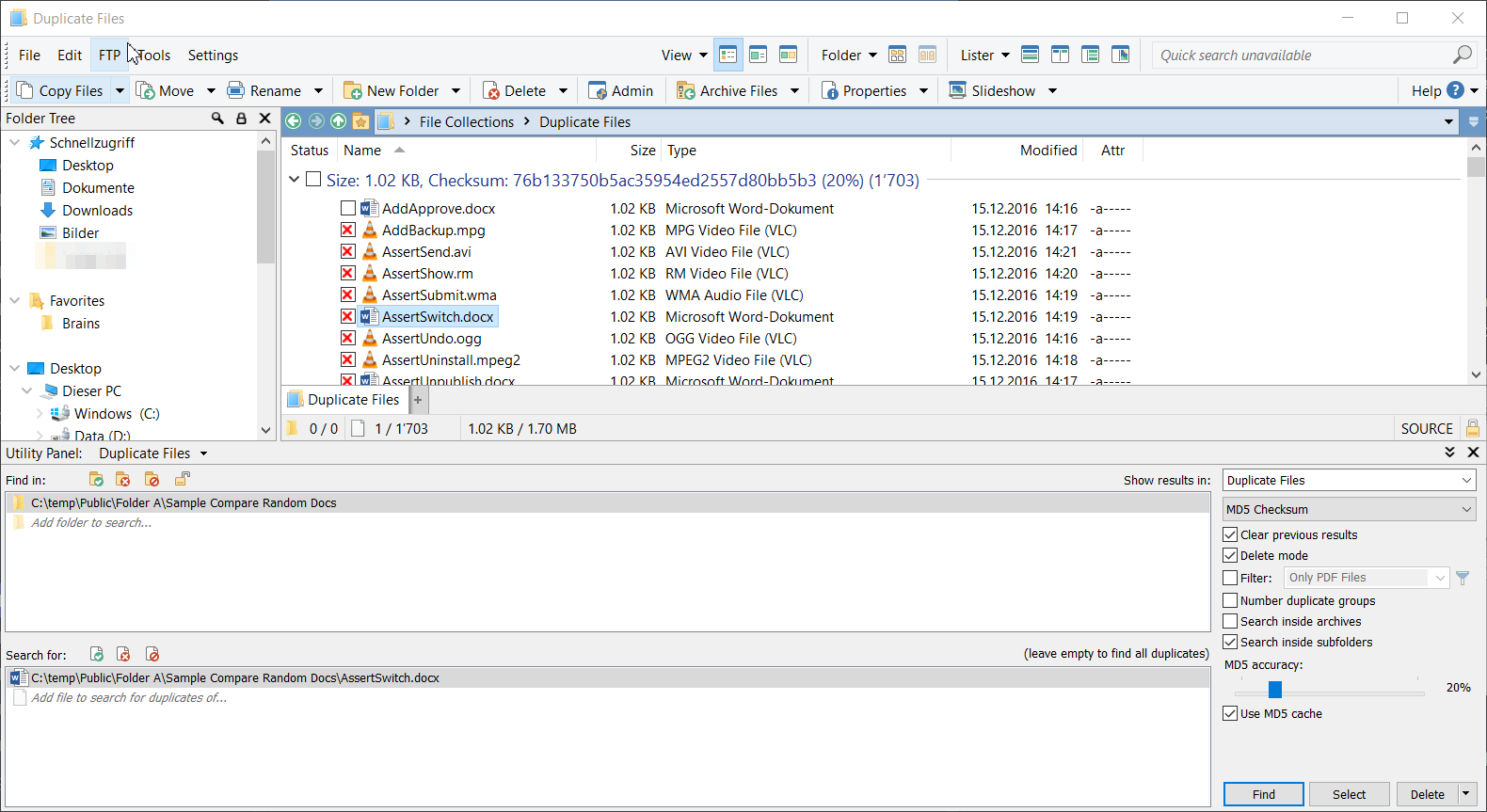1487x812 pixels.
Task: Click the unlock padlock icon beside Find in
Action: (182, 479)
